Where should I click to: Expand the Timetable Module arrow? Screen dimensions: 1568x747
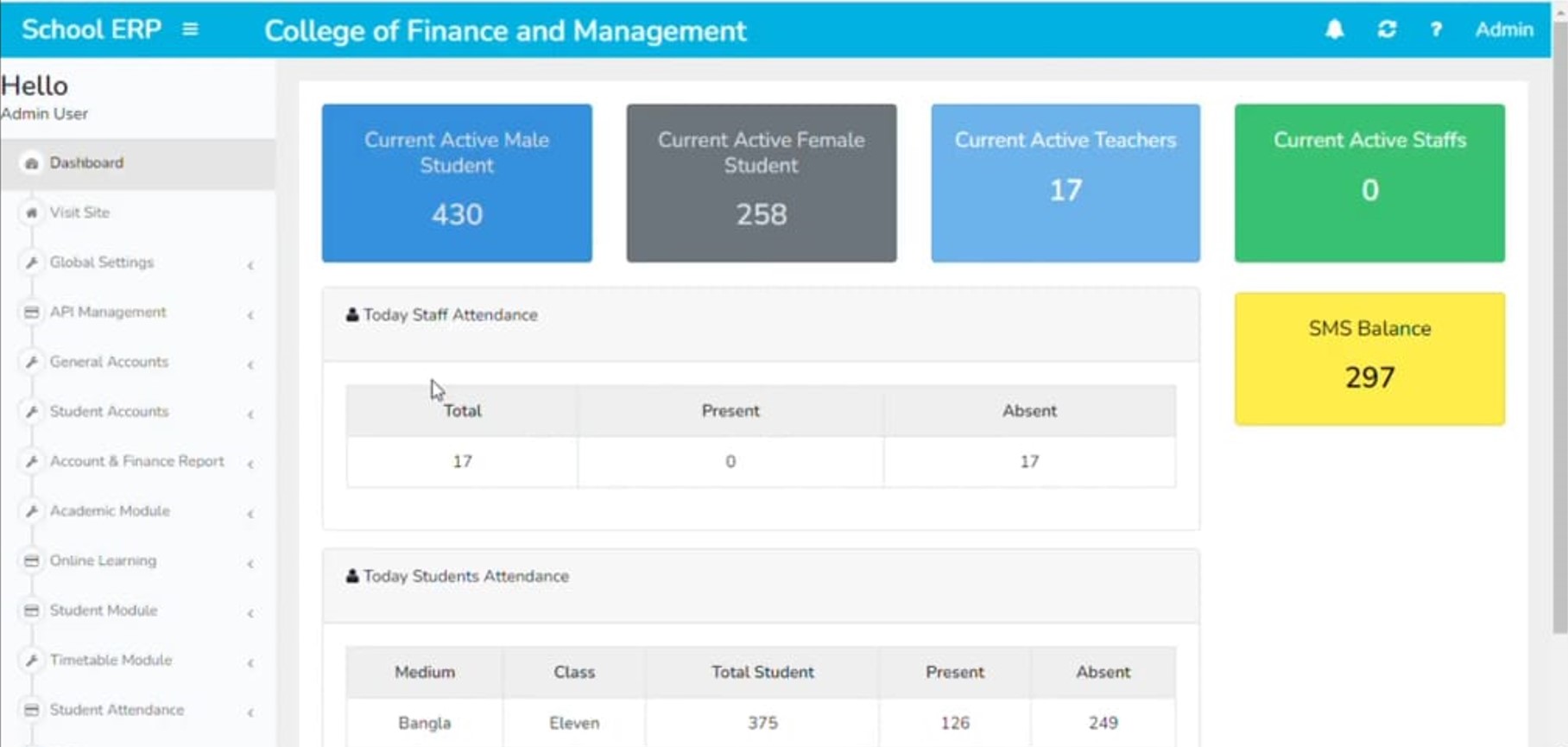(250, 663)
